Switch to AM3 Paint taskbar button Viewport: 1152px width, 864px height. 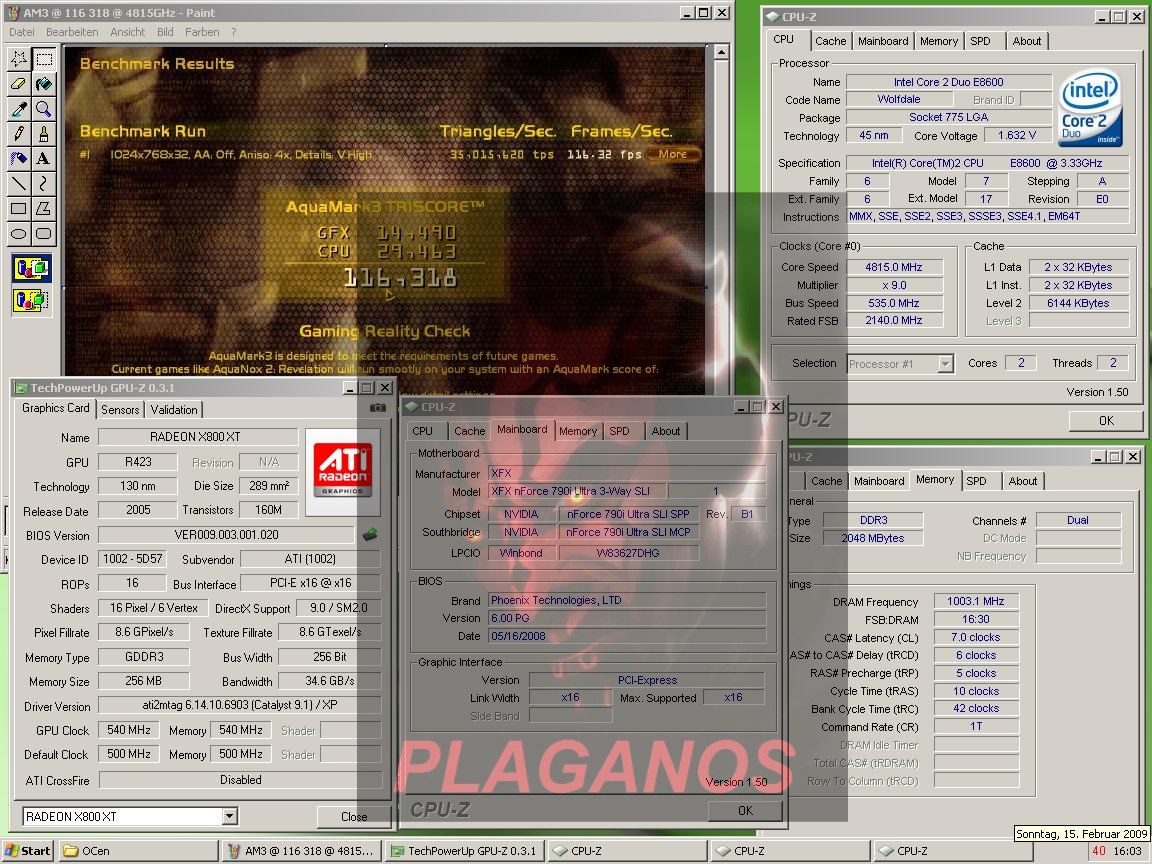click(302, 851)
